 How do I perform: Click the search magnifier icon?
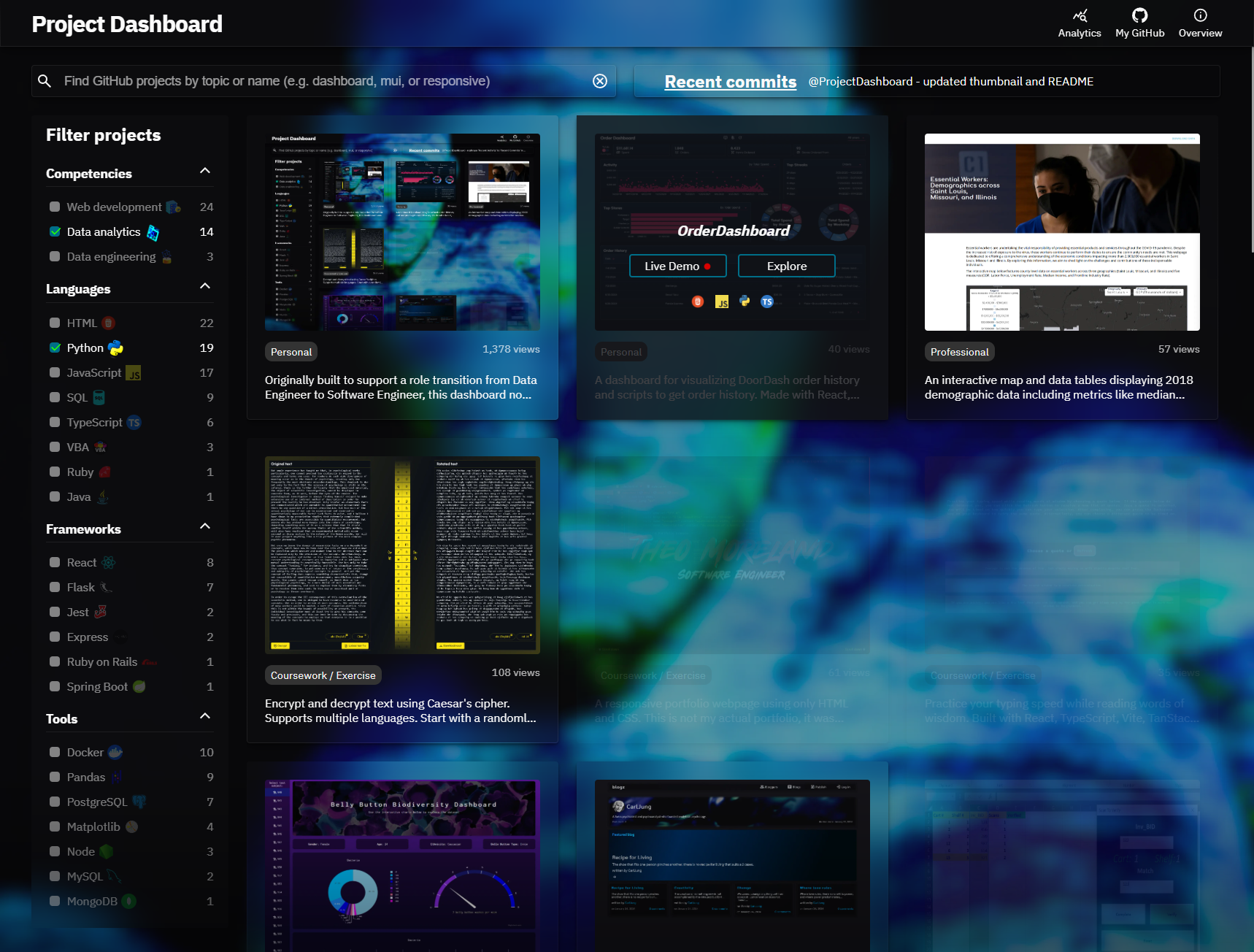pos(45,81)
